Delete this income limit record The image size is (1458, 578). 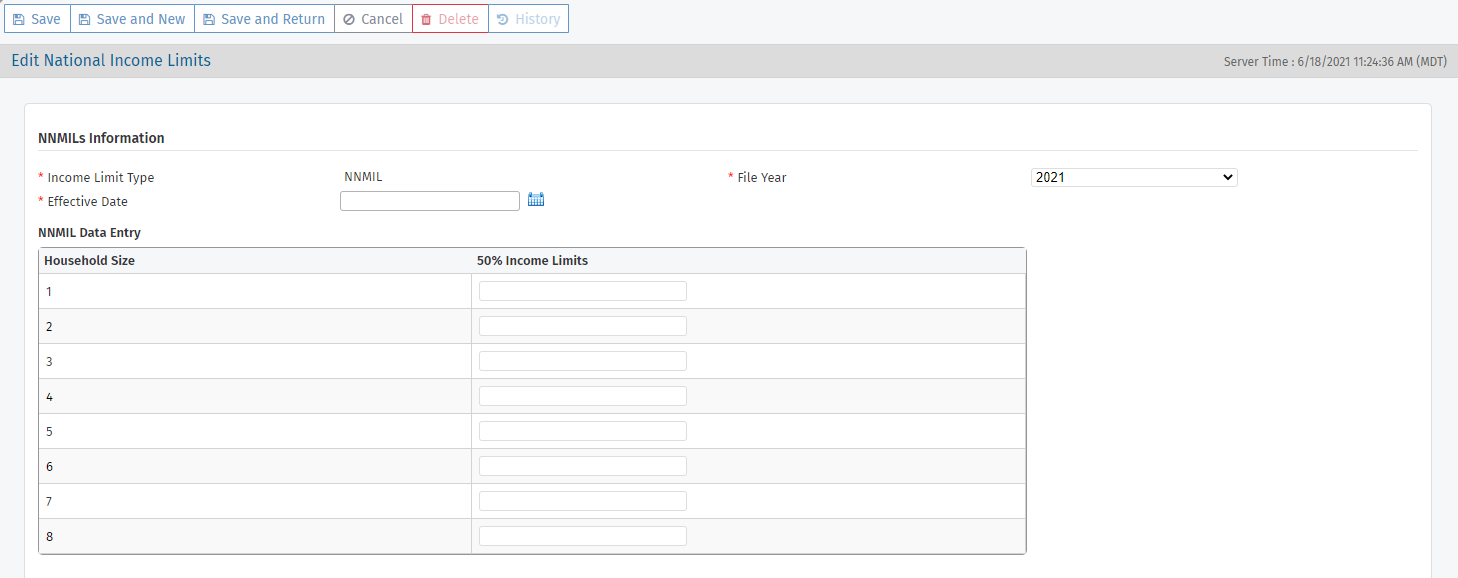[x=450, y=19]
